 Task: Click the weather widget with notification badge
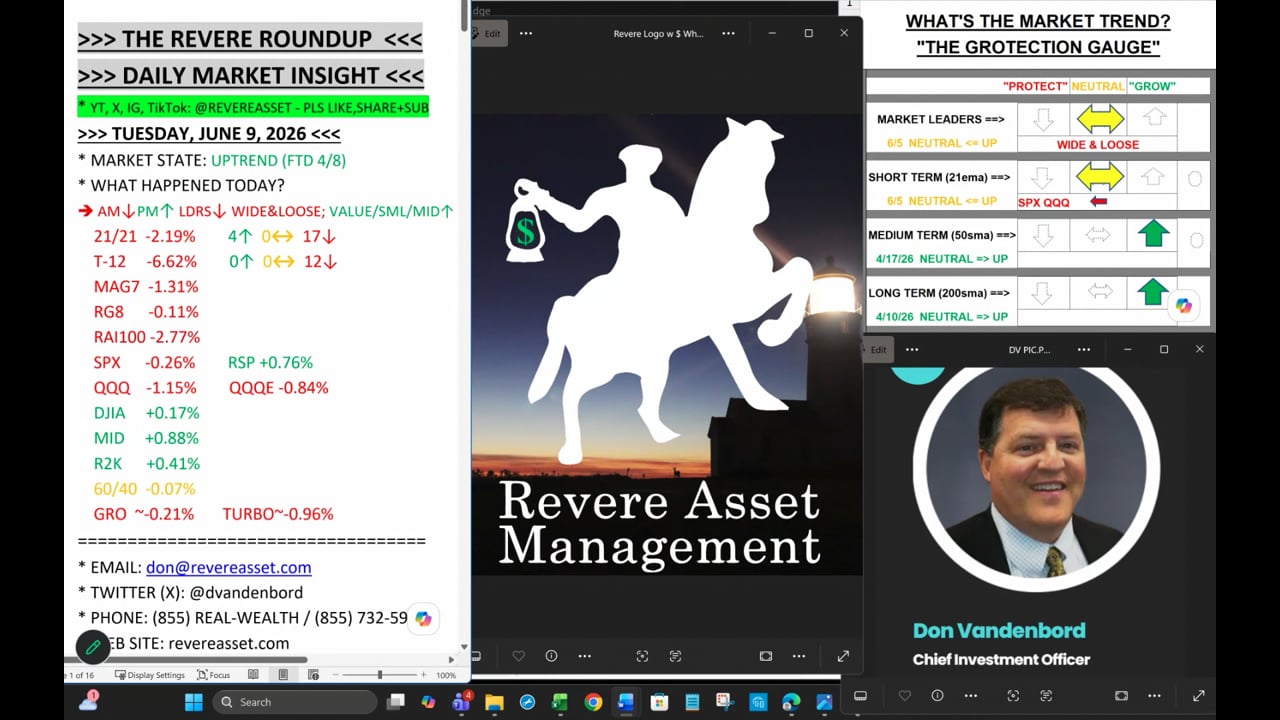(88, 701)
